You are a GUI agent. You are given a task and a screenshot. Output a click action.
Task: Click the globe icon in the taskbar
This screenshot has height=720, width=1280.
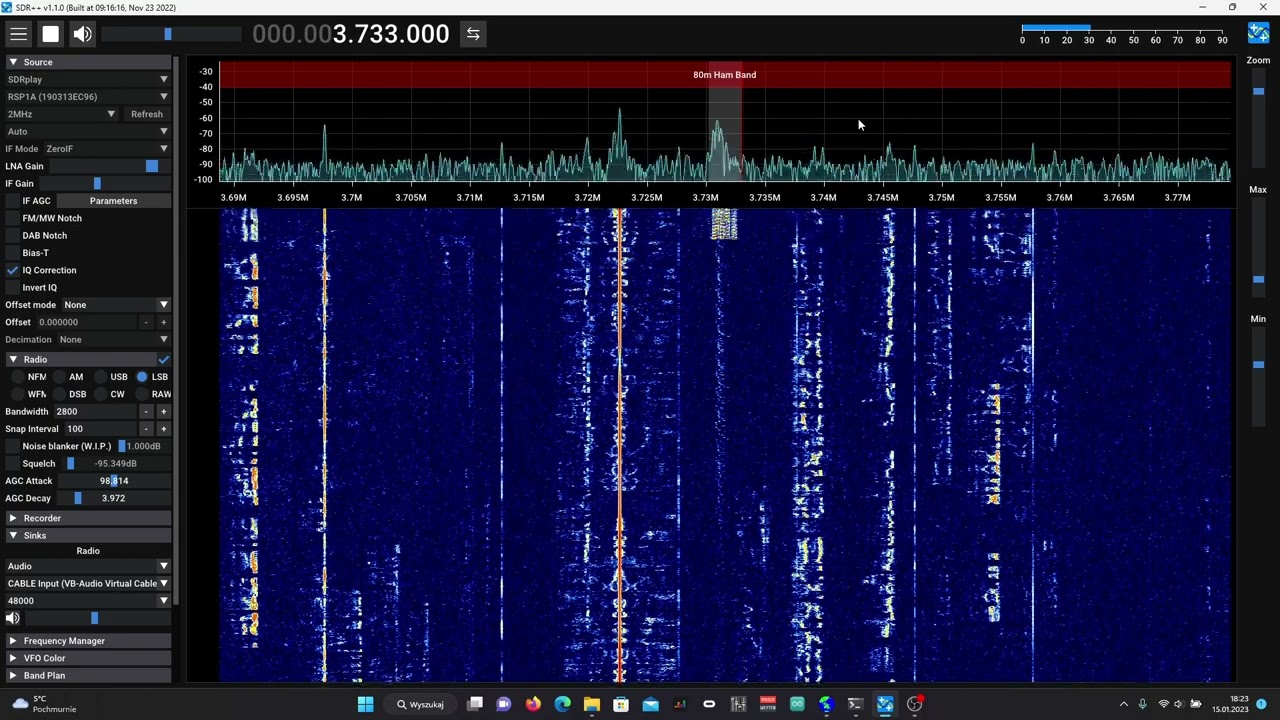coord(826,704)
